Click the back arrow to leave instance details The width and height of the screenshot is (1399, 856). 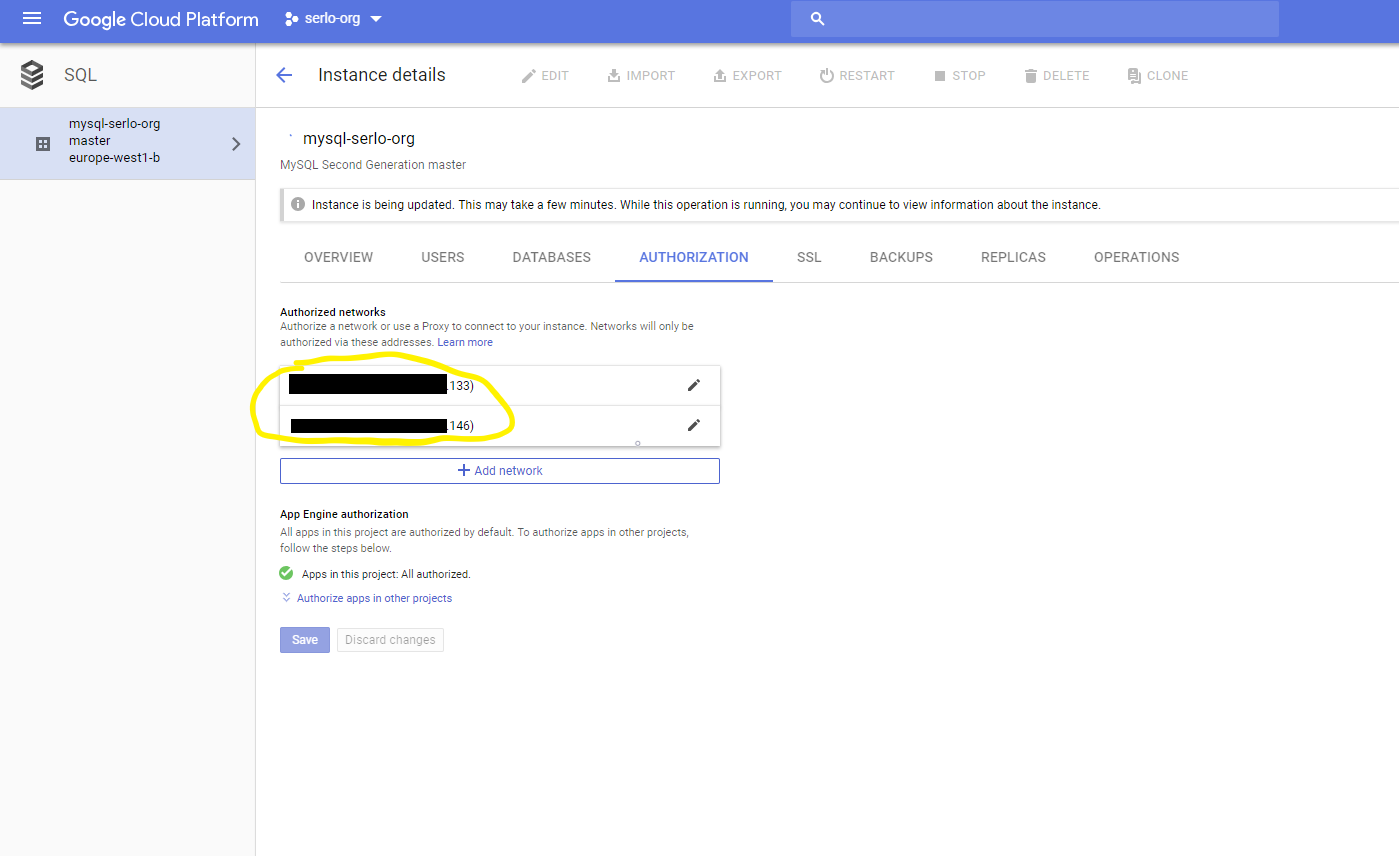click(284, 75)
